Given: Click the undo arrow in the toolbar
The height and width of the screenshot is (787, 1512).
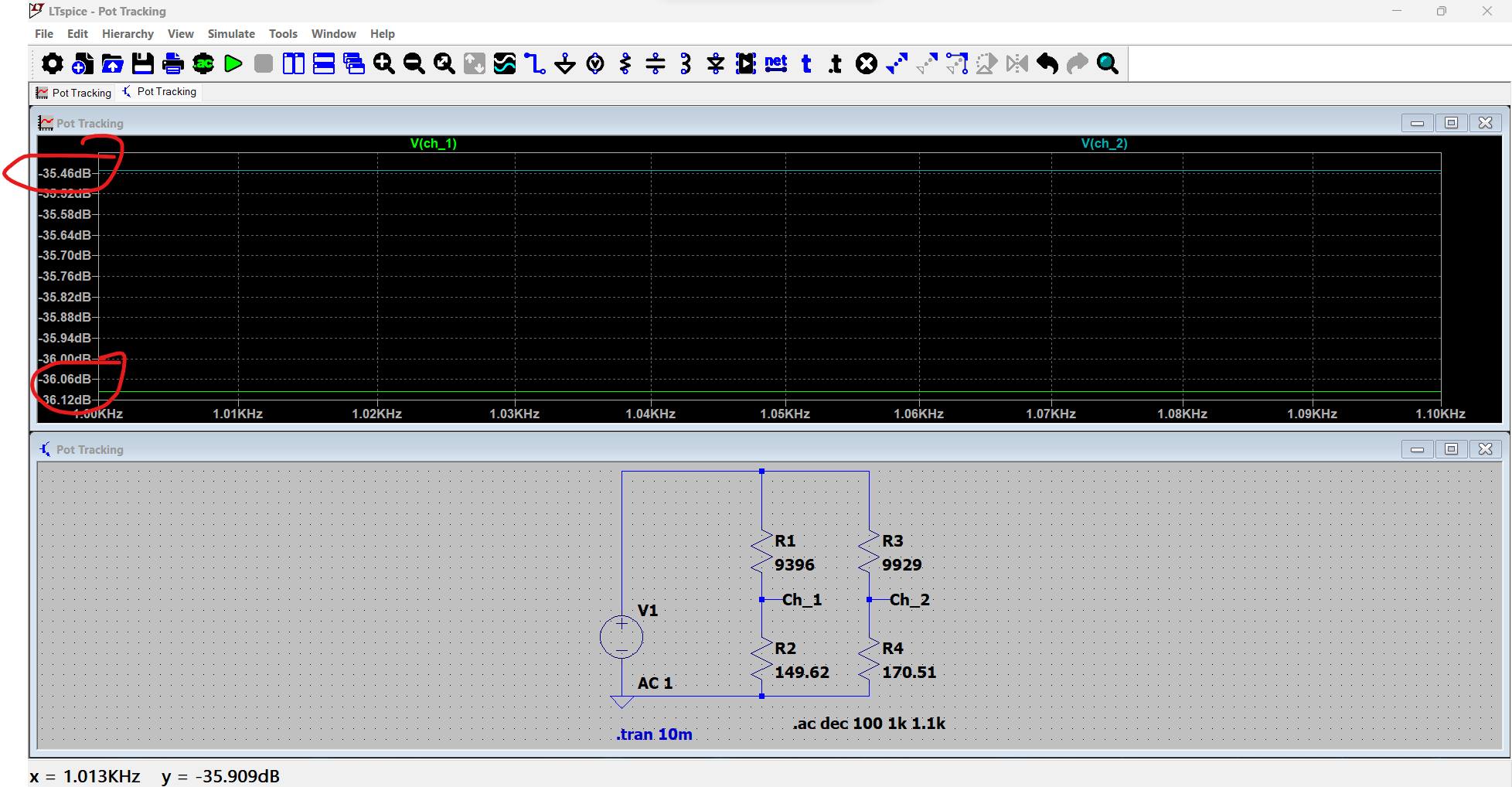Looking at the screenshot, I should click(x=1047, y=63).
